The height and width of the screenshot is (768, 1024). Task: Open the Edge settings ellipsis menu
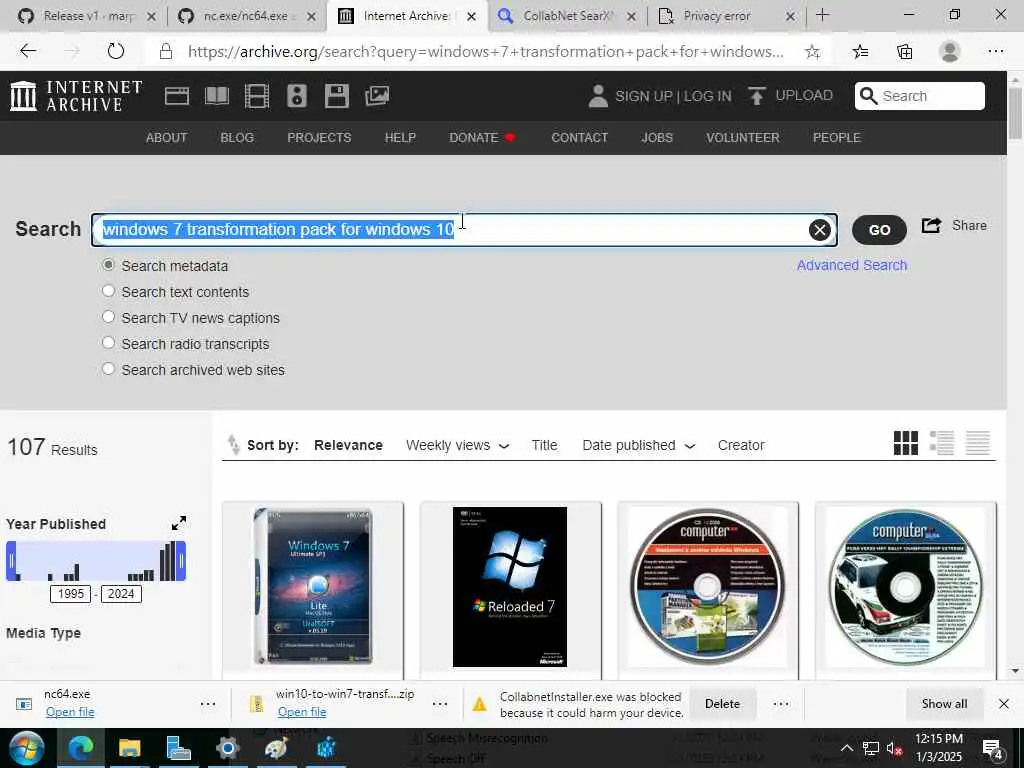(996, 51)
